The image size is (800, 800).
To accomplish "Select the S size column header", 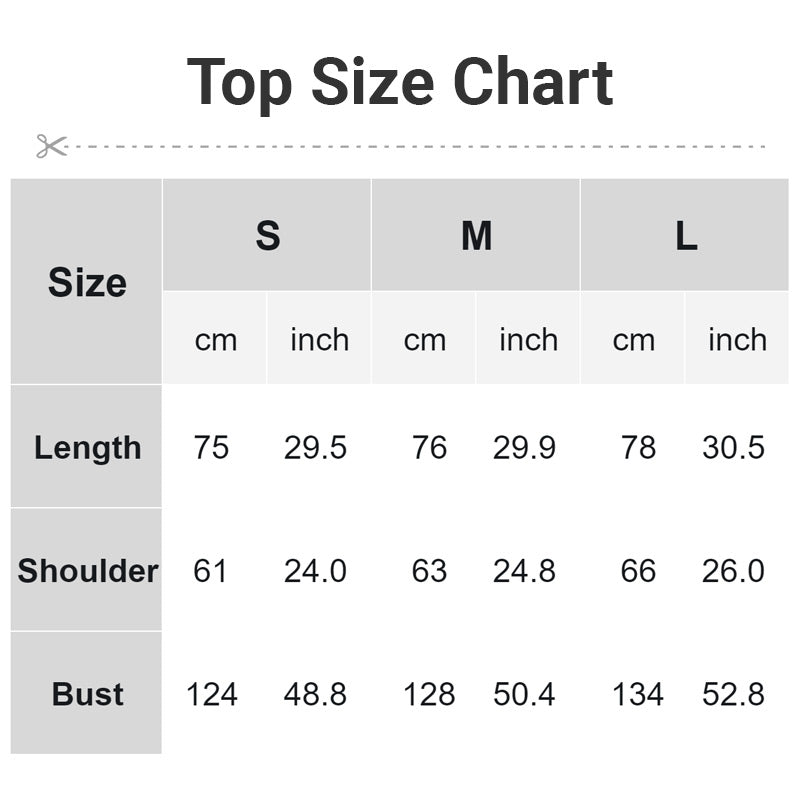I will pyautogui.click(x=267, y=235).
